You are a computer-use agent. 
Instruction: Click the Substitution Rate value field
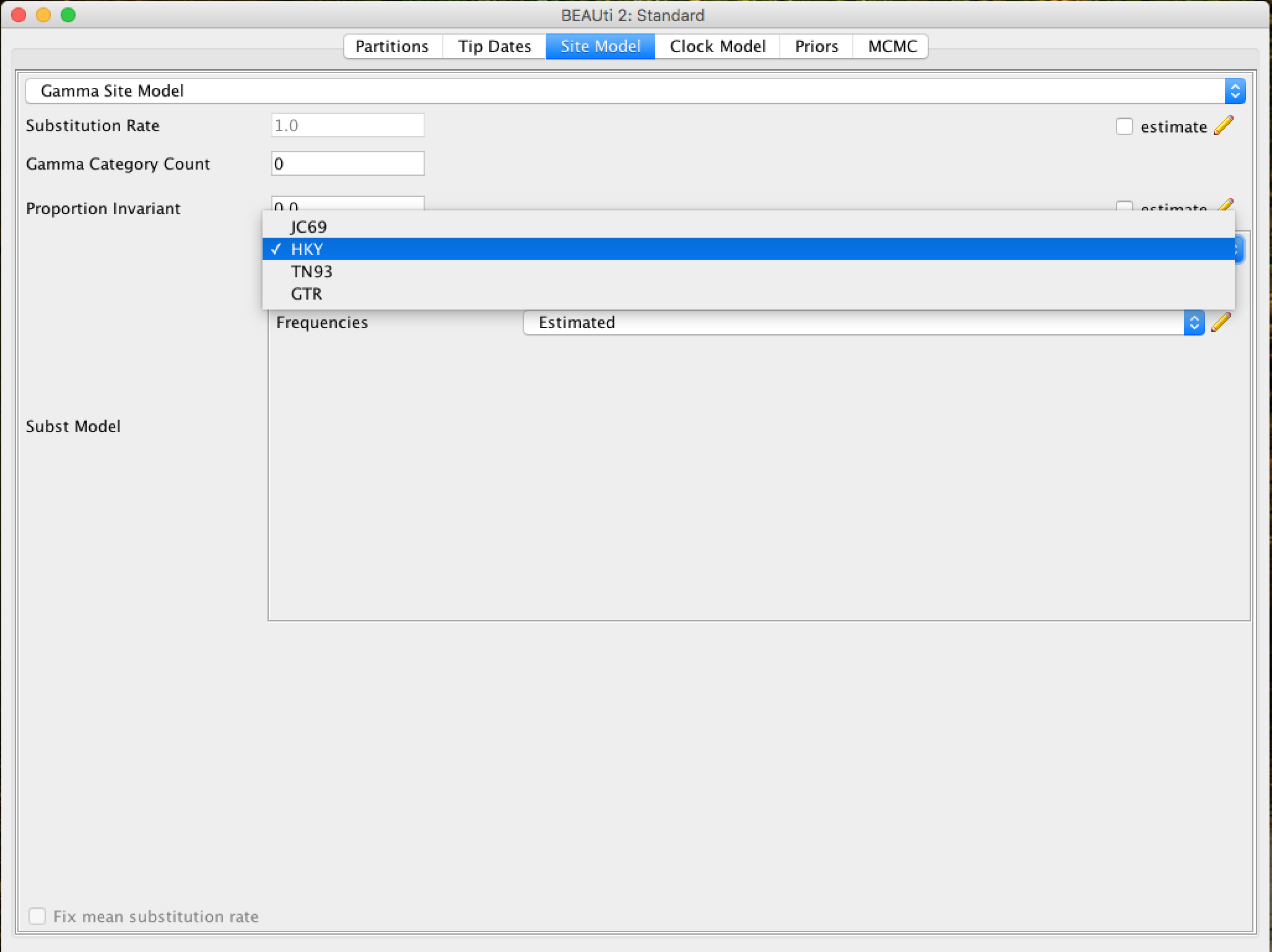pyautogui.click(x=348, y=126)
